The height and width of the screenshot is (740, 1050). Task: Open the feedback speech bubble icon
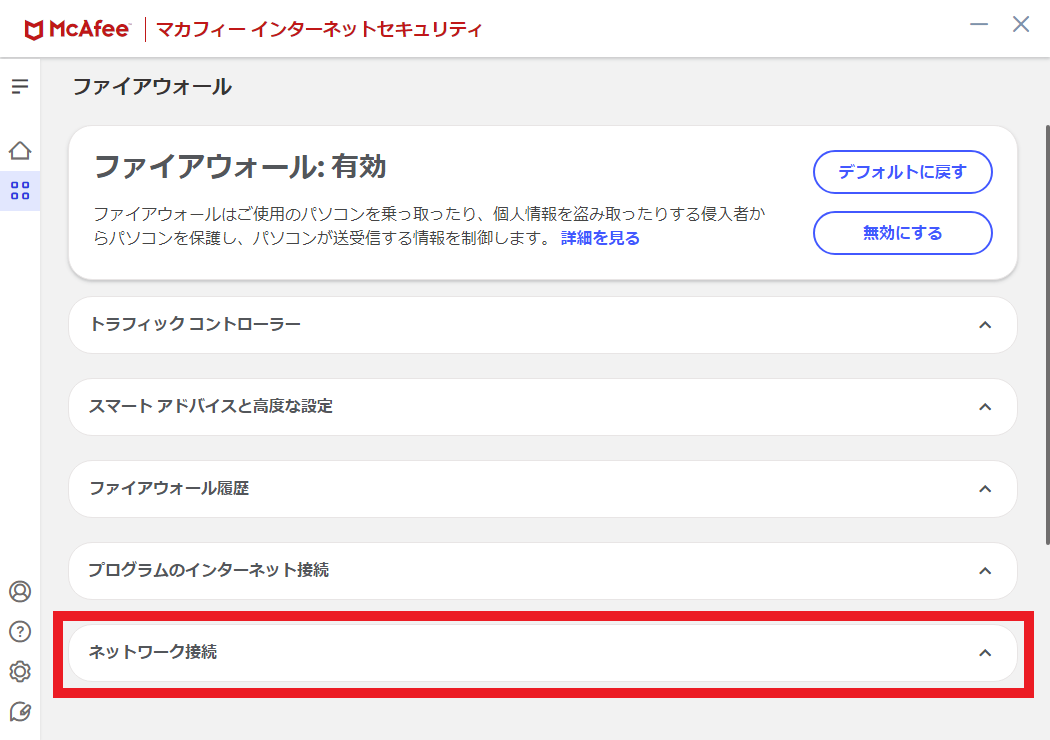20,711
